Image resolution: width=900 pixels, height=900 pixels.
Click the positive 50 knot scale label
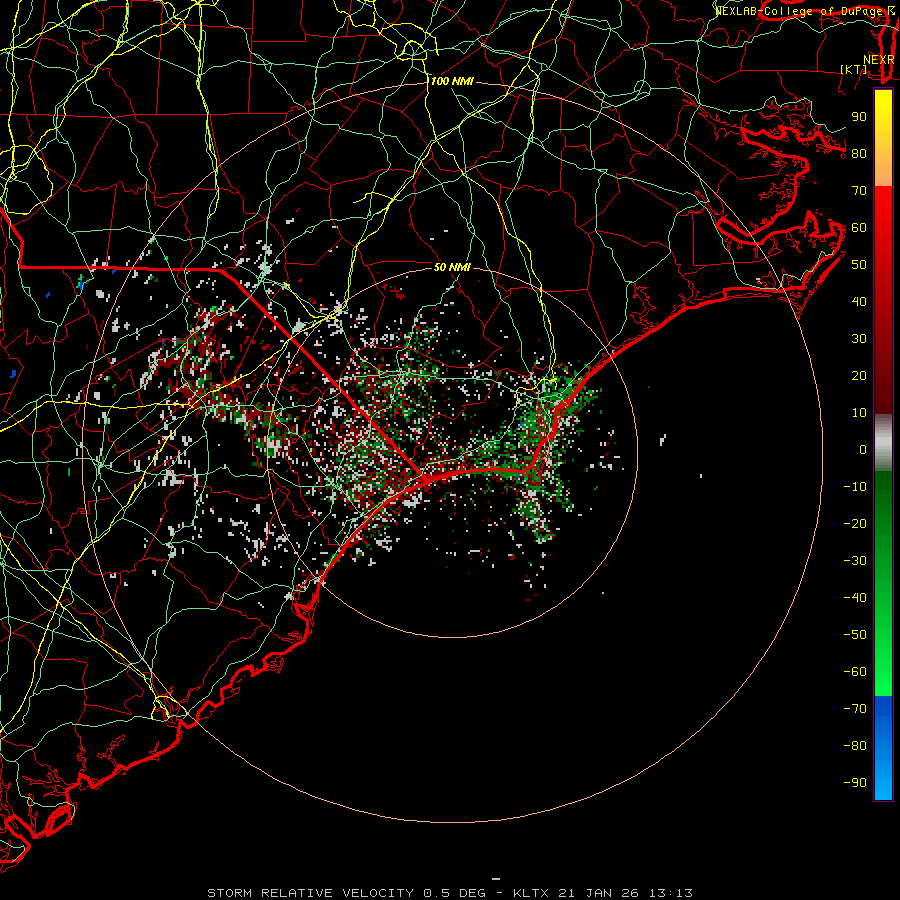[859, 265]
